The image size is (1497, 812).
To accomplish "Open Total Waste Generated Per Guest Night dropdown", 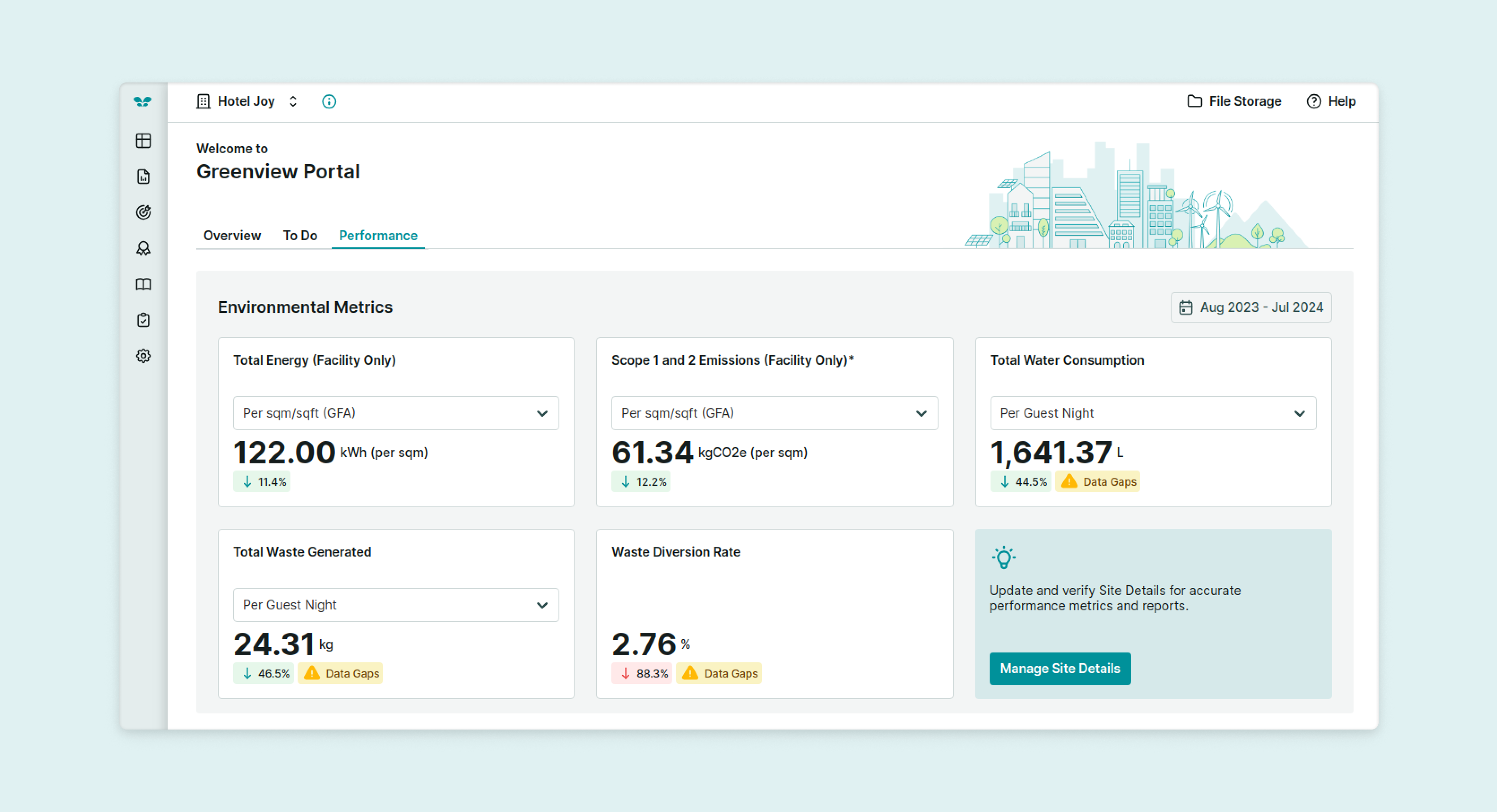I will tap(396, 605).
